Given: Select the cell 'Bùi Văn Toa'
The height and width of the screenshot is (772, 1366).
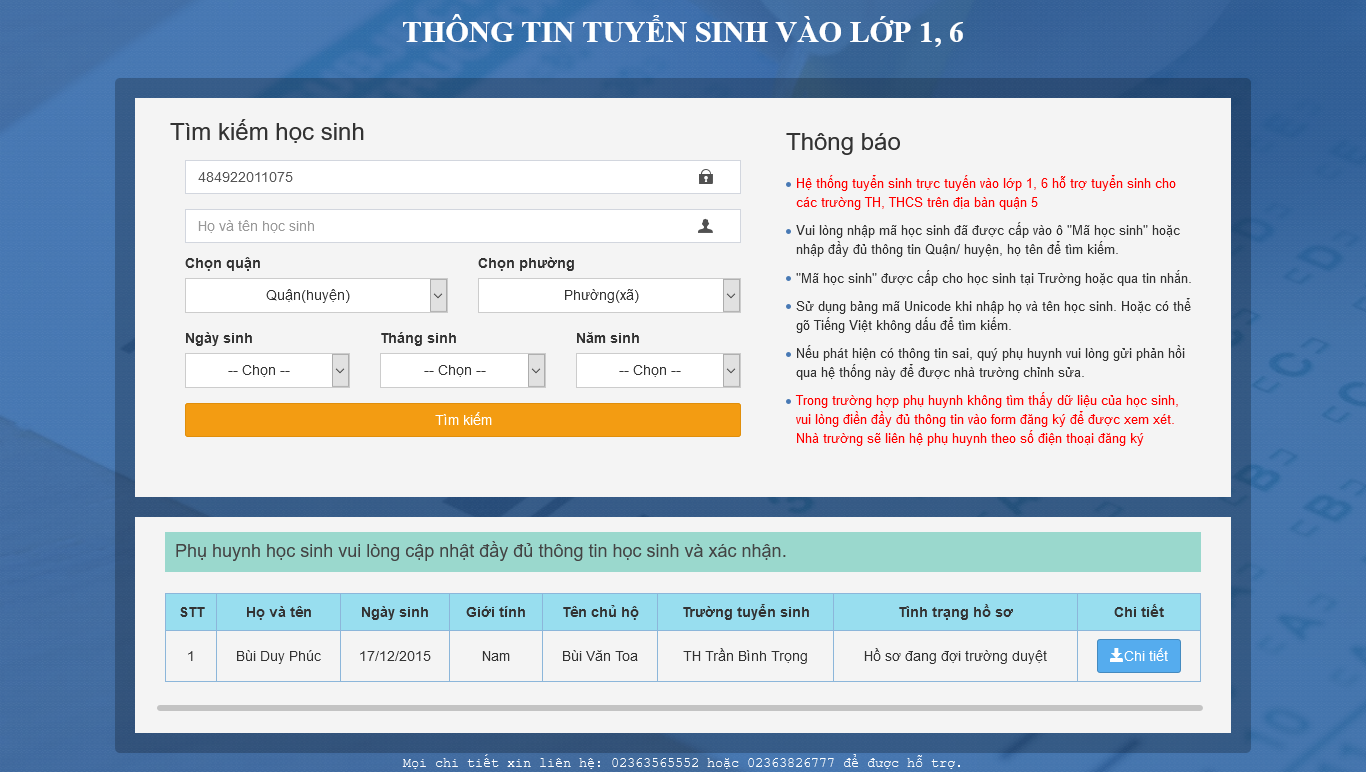Looking at the screenshot, I should coord(600,656).
